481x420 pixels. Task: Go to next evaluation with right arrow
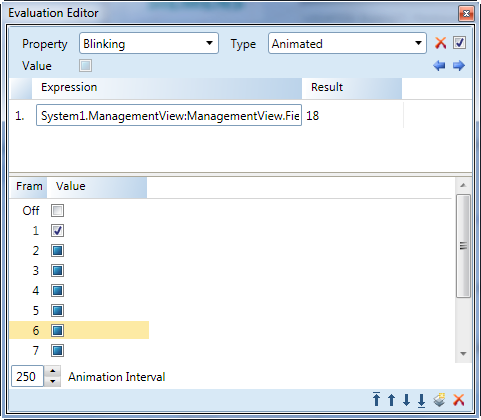click(x=459, y=65)
